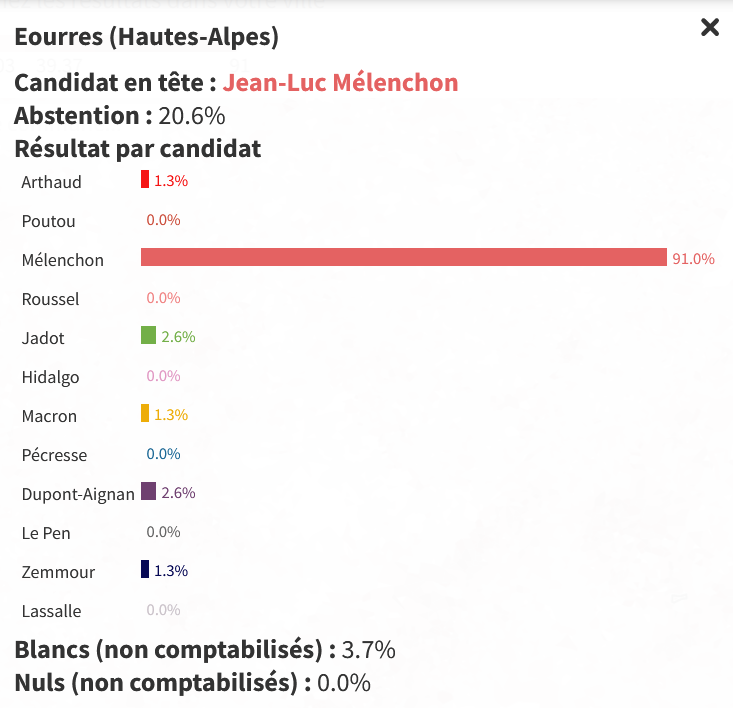Screen dimensions: 733x708
Task: Click the Jean-Luc Mélenchon leading candidate name
Action: pyautogui.click(x=340, y=83)
